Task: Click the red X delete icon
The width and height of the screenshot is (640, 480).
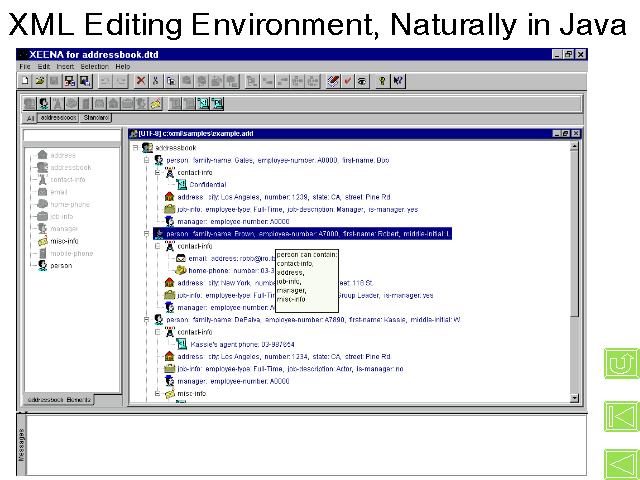Action: 141,80
